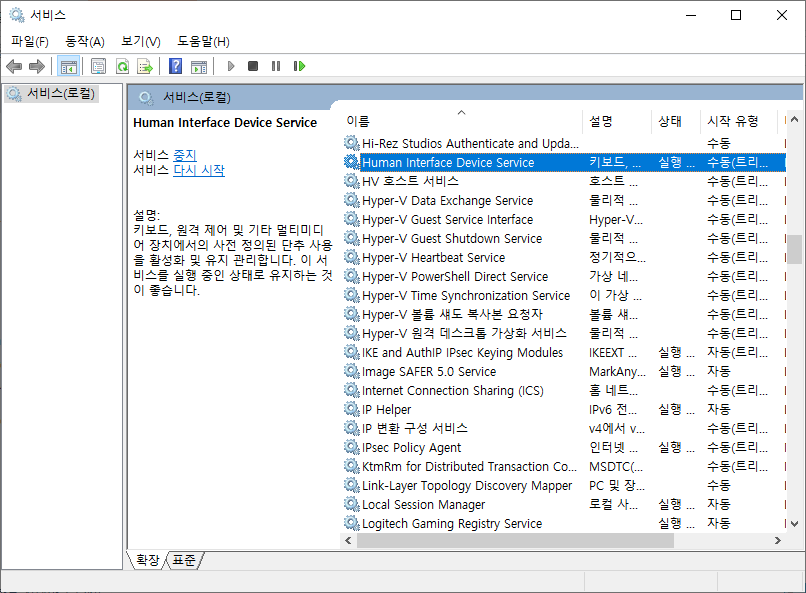806x593 pixels.
Task: Click gear icon of KtmRm for Distributed Transaction
Action: [x=352, y=467]
